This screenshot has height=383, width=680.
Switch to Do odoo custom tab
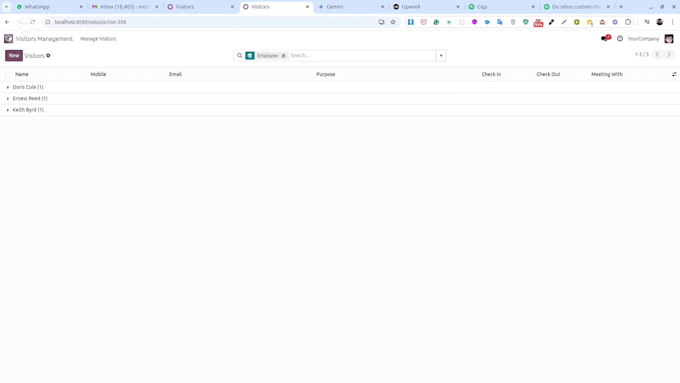(576, 7)
